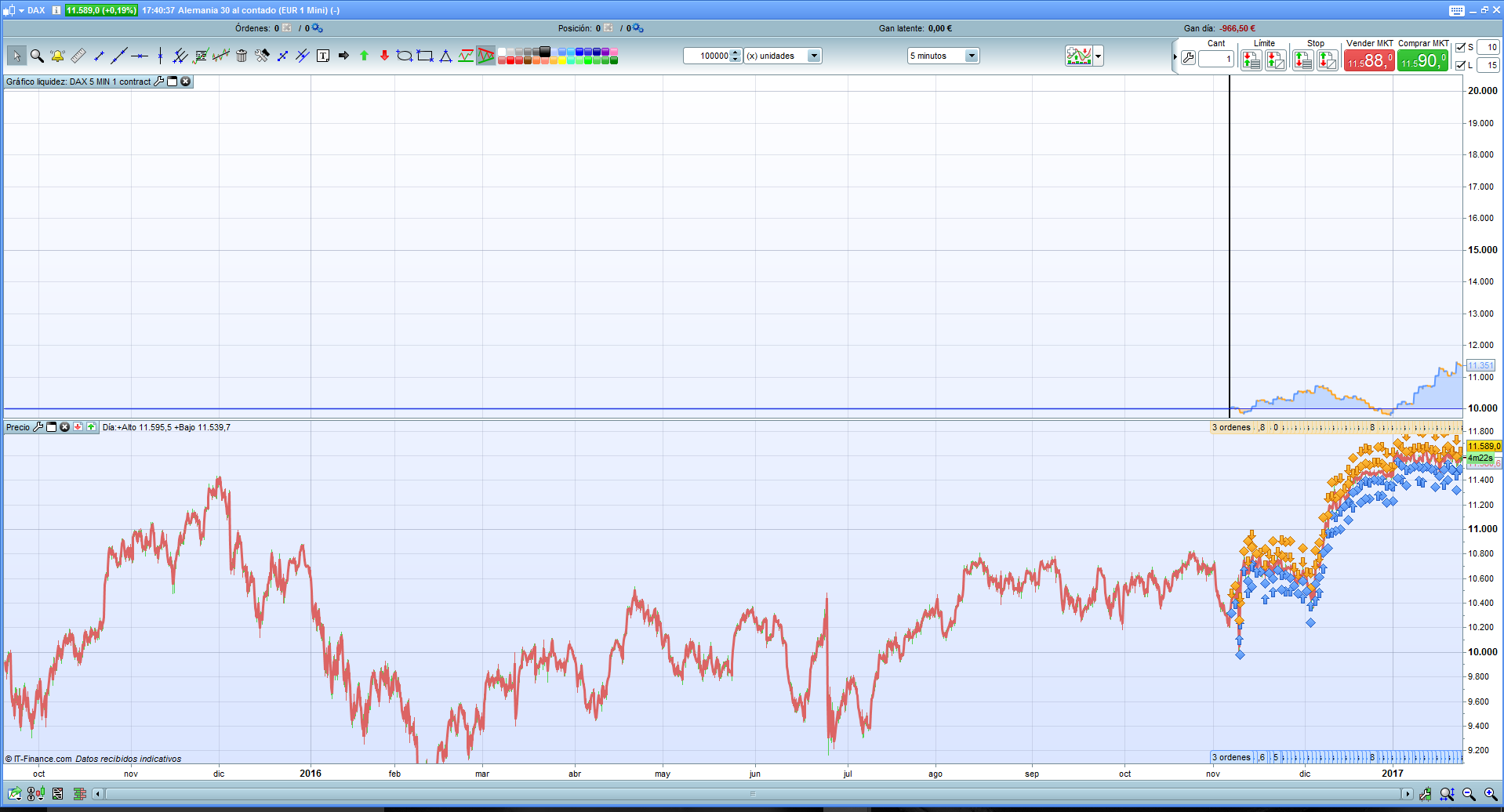
Task: Click the L value field showing 15
Action: tap(1488, 65)
